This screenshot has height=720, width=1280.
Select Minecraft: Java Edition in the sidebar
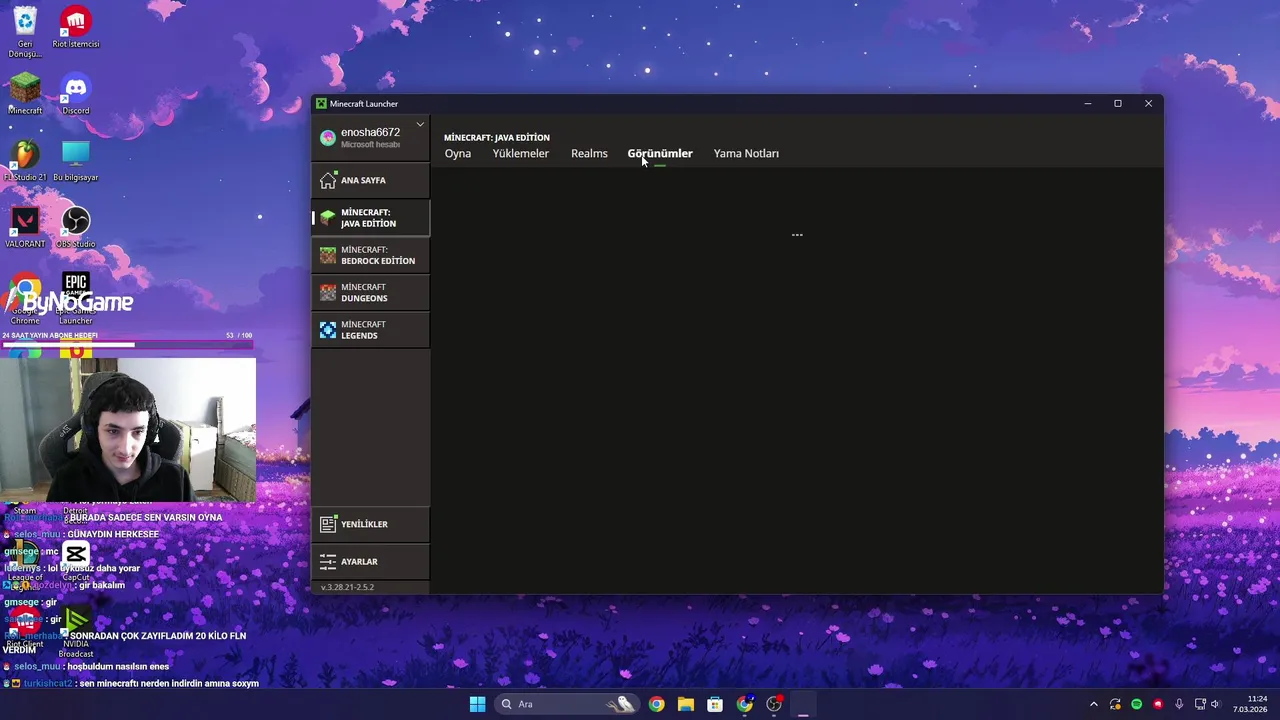370,218
